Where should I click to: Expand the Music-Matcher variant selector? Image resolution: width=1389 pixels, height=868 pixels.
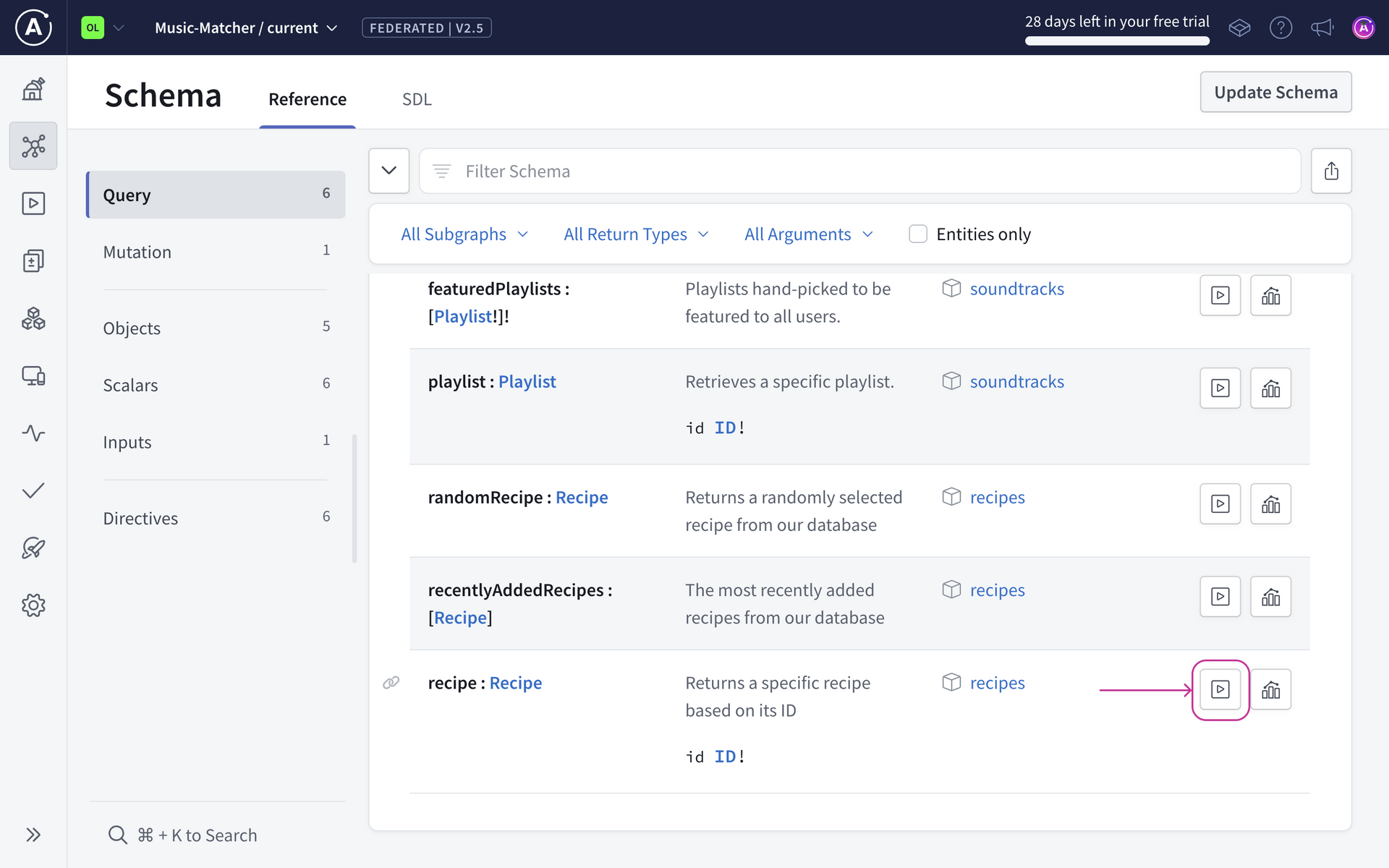click(x=332, y=27)
